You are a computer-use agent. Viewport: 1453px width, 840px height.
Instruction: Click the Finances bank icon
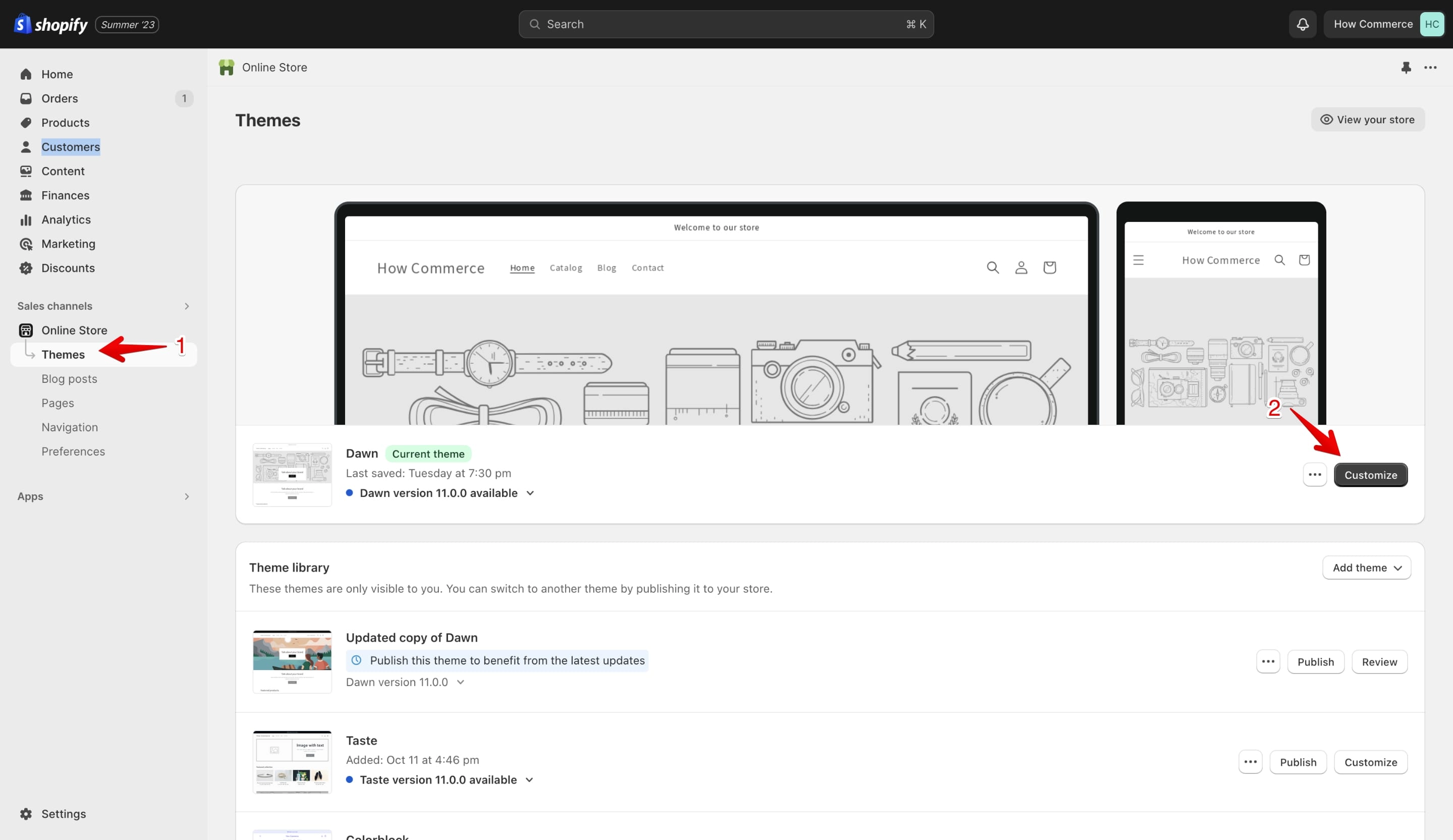click(x=26, y=195)
